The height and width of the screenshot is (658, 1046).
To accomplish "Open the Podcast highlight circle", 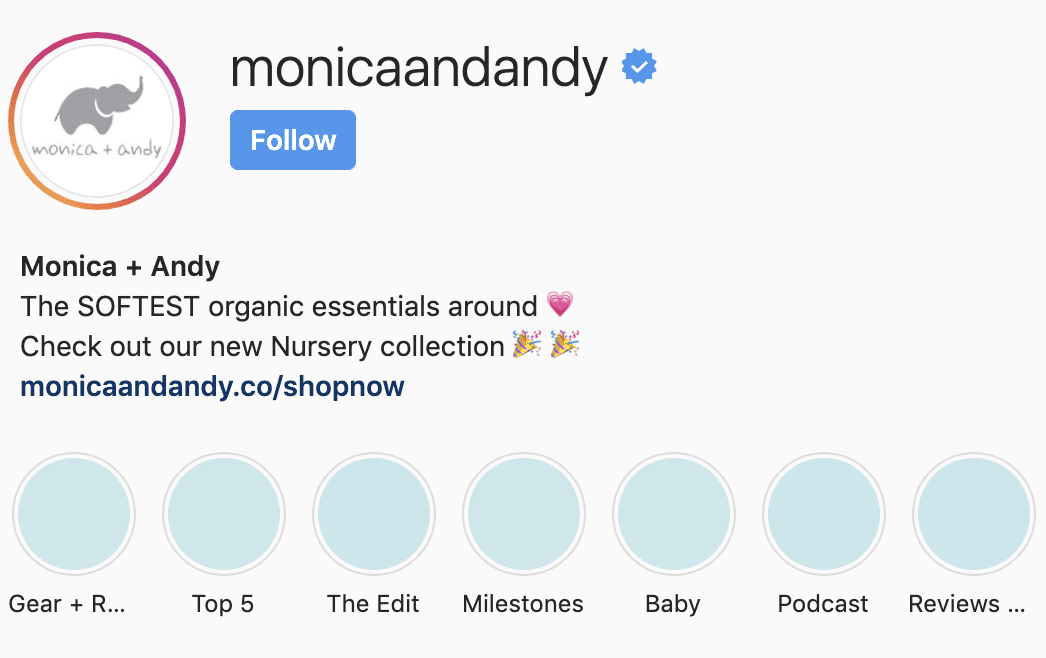I will coord(825,514).
